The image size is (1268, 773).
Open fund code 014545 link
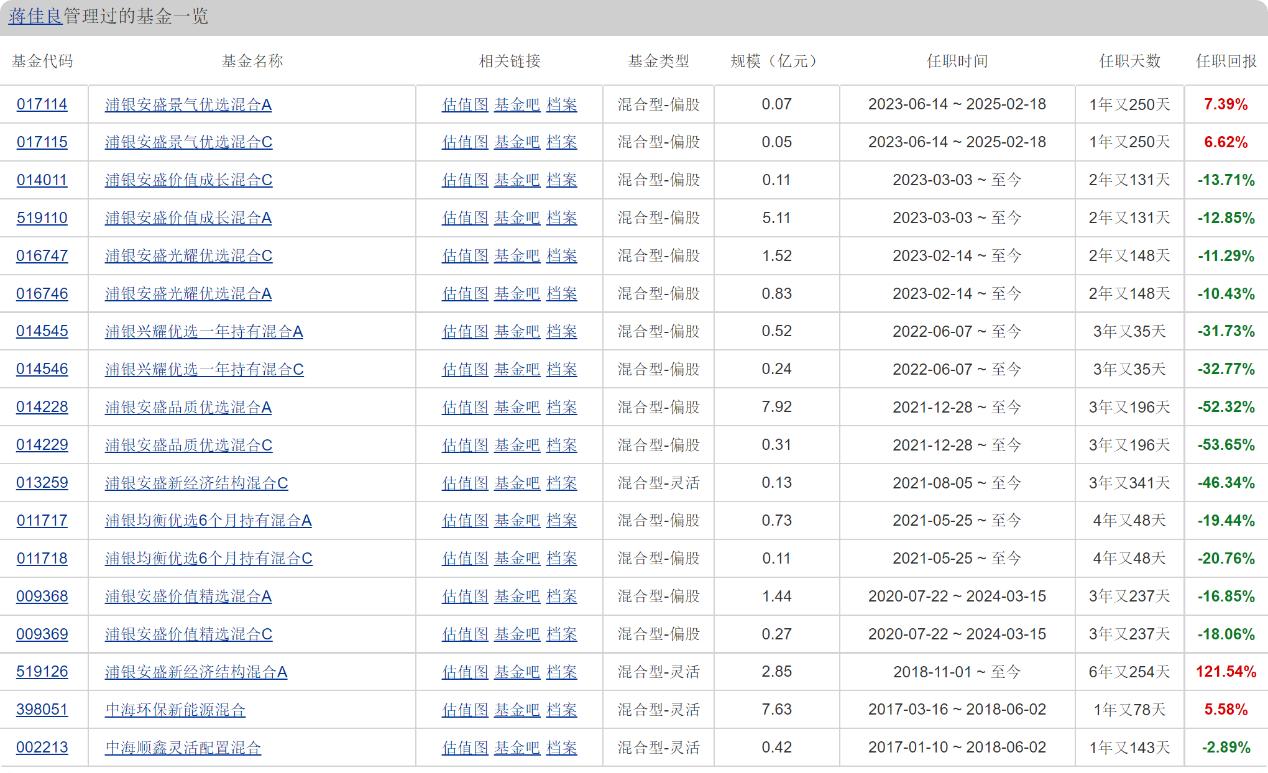42,331
